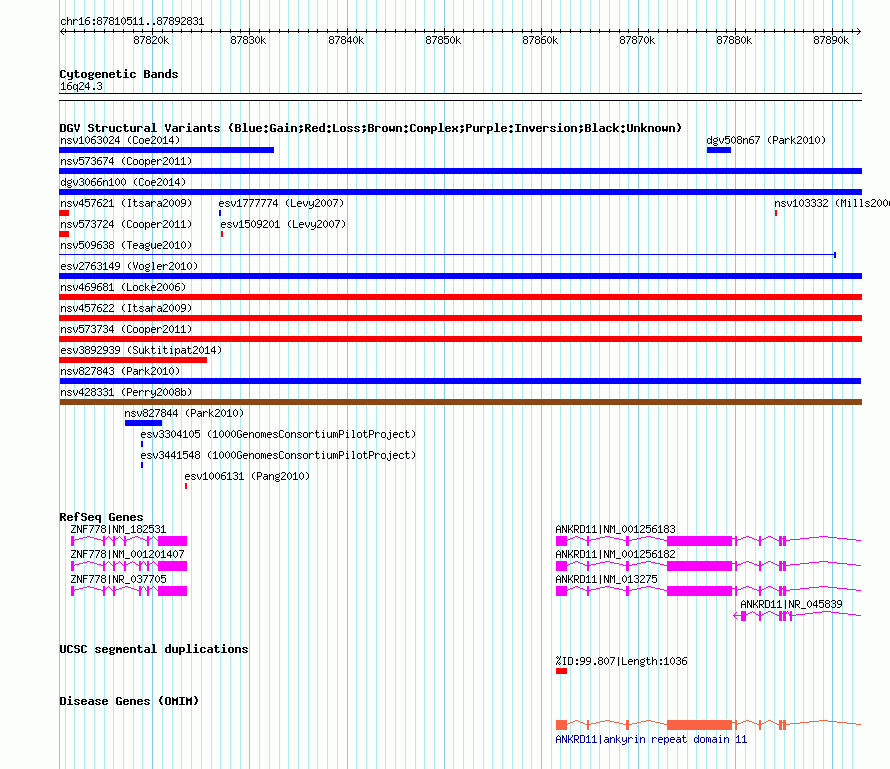890x769 pixels.
Task: Click red bar under esv3892939
Action: click(x=133, y=360)
